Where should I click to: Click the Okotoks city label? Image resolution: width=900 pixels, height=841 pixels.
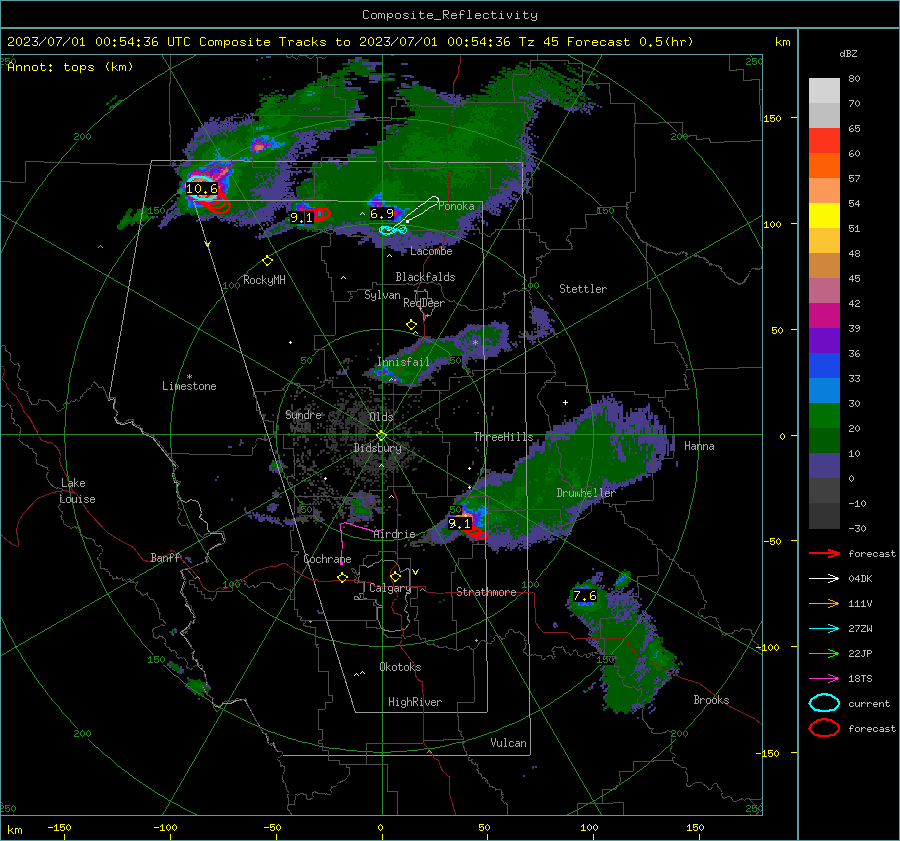[x=400, y=667]
